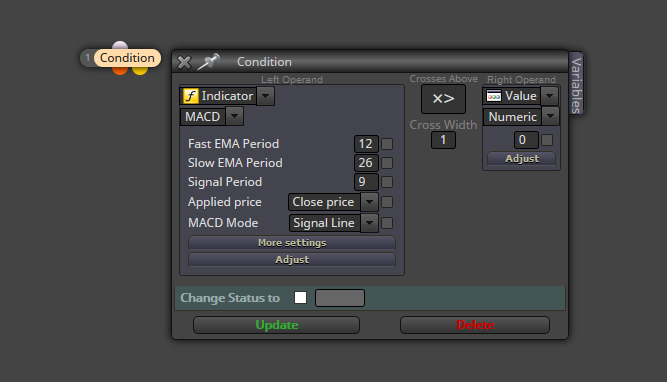Toggle the Slow EMA Period checkbox

click(x=387, y=163)
